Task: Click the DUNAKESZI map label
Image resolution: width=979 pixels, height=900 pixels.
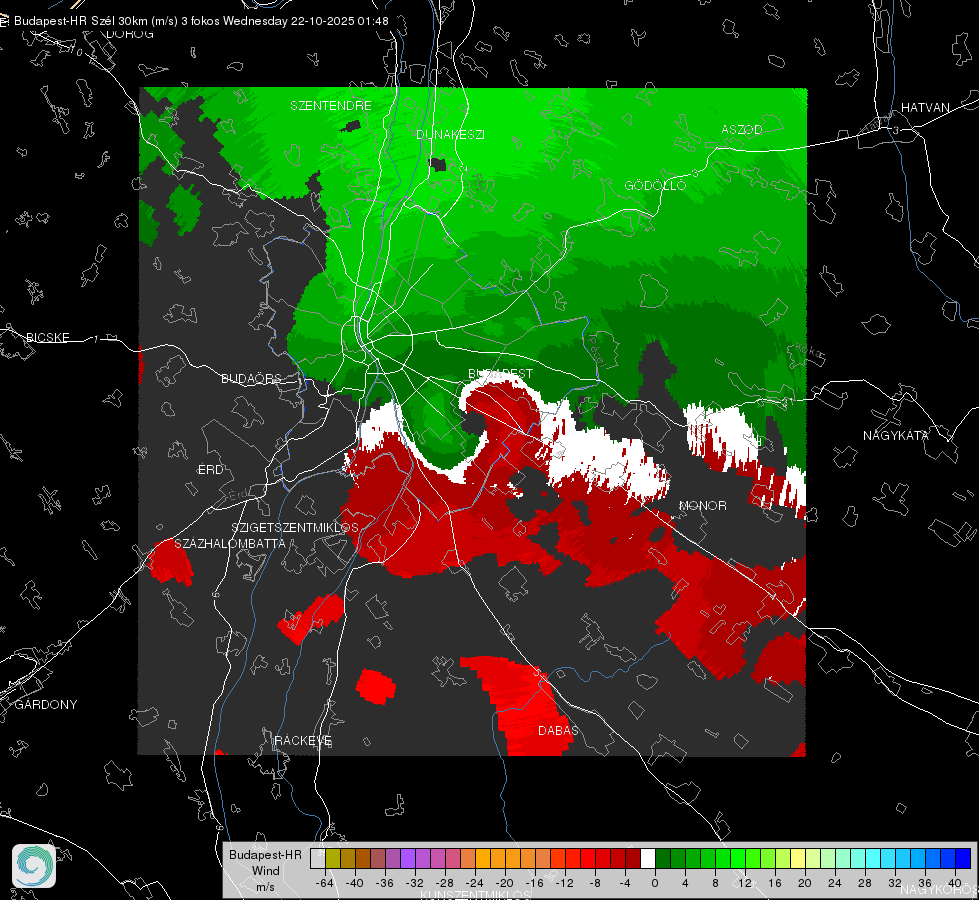Action: tap(450, 134)
